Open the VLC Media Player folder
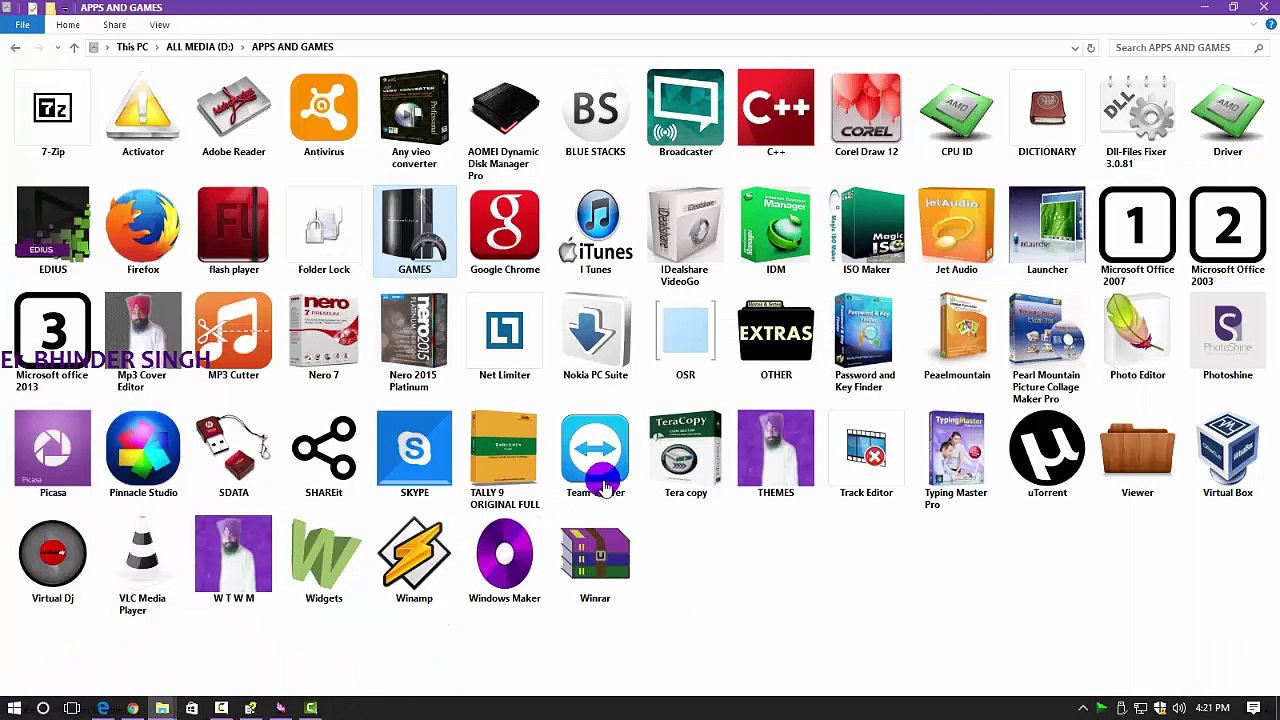 tap(143, 567)
